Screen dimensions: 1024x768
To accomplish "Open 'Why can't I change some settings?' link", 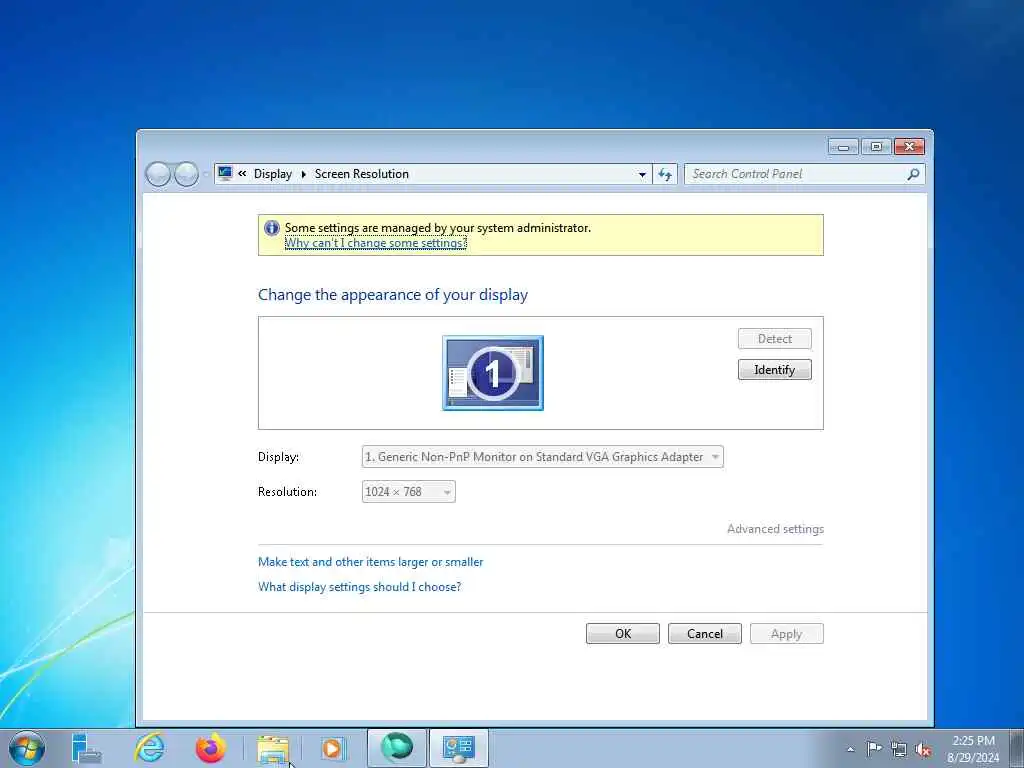I will (x=376, y=243).
